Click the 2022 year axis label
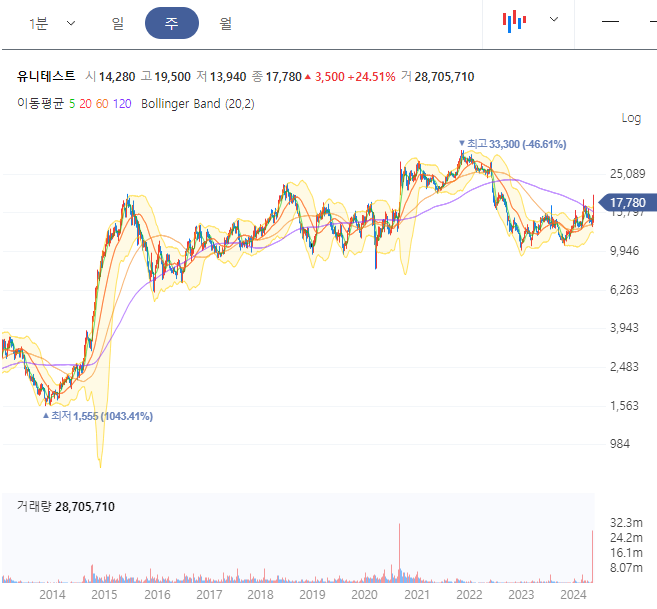Viewport: 657px width, 609px height. coord(469,595)
